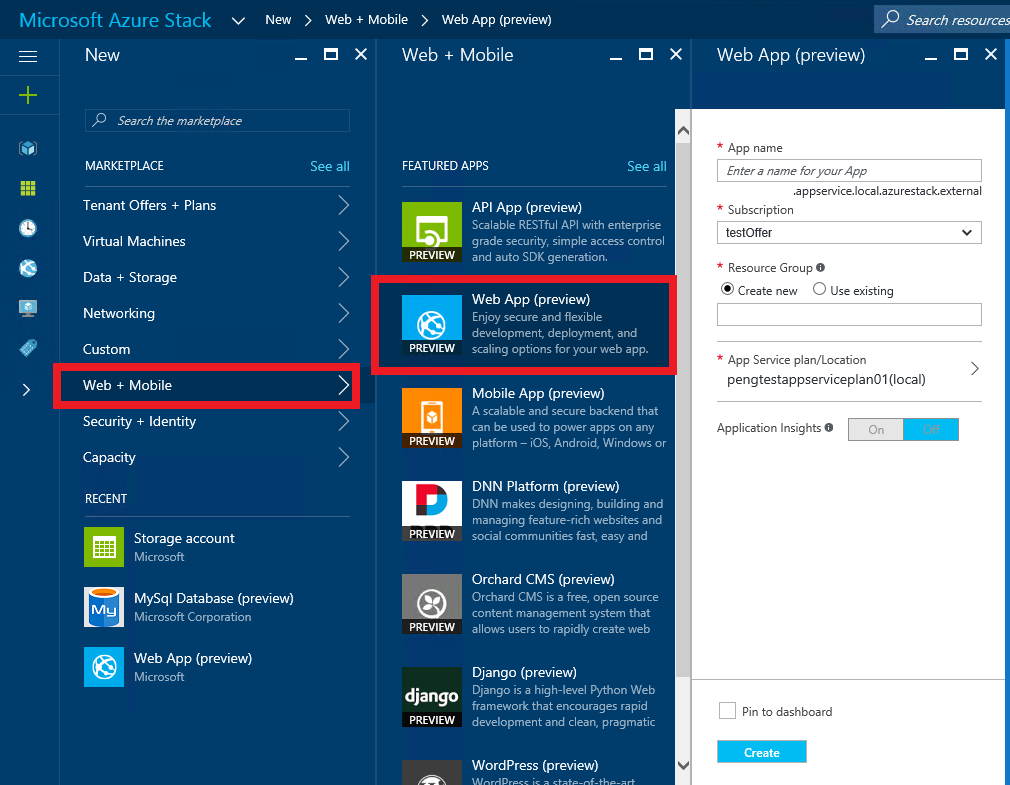Expand Custom category chevron
1010x785 pixels.
point(344,350)
